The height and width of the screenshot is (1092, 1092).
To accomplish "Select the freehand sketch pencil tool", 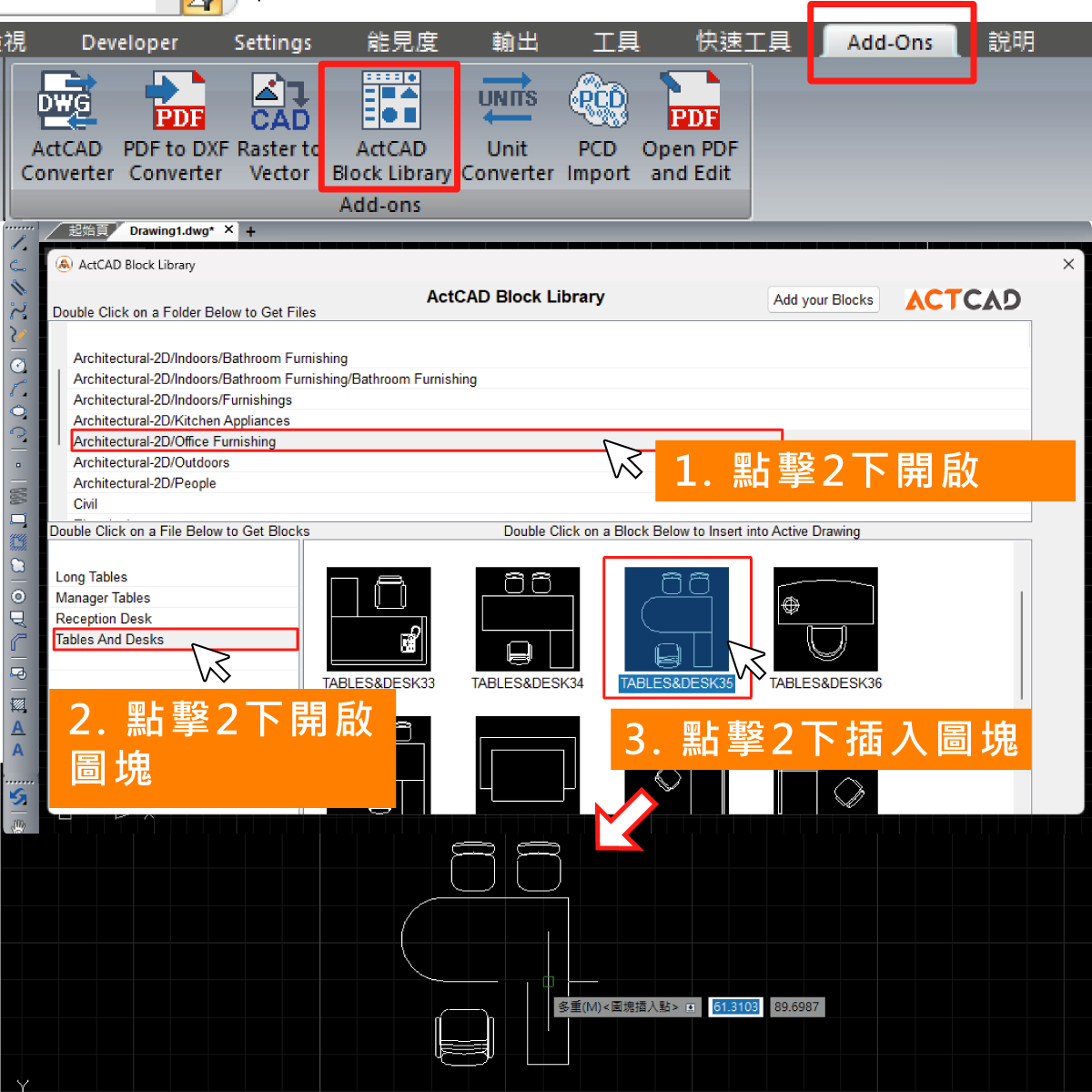I will tap(18, 334).
